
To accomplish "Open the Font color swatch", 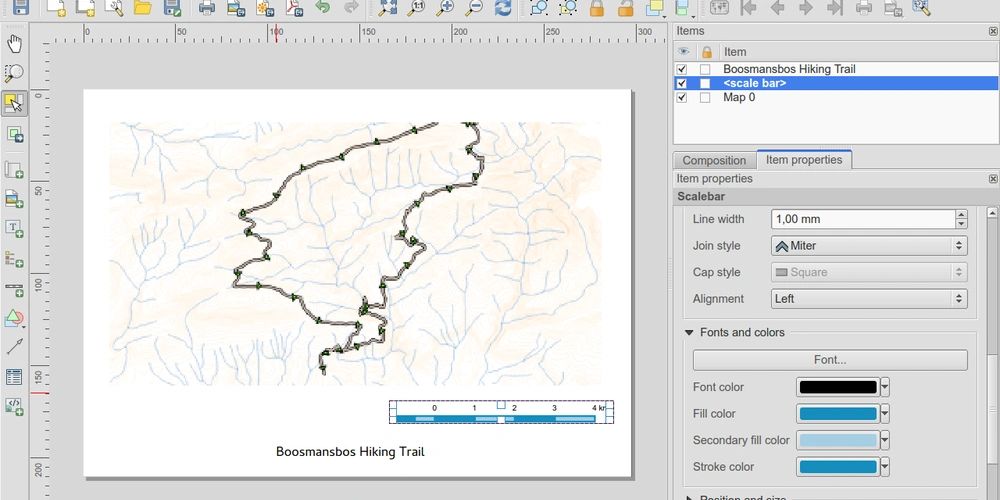I will (x=838, y=387).
